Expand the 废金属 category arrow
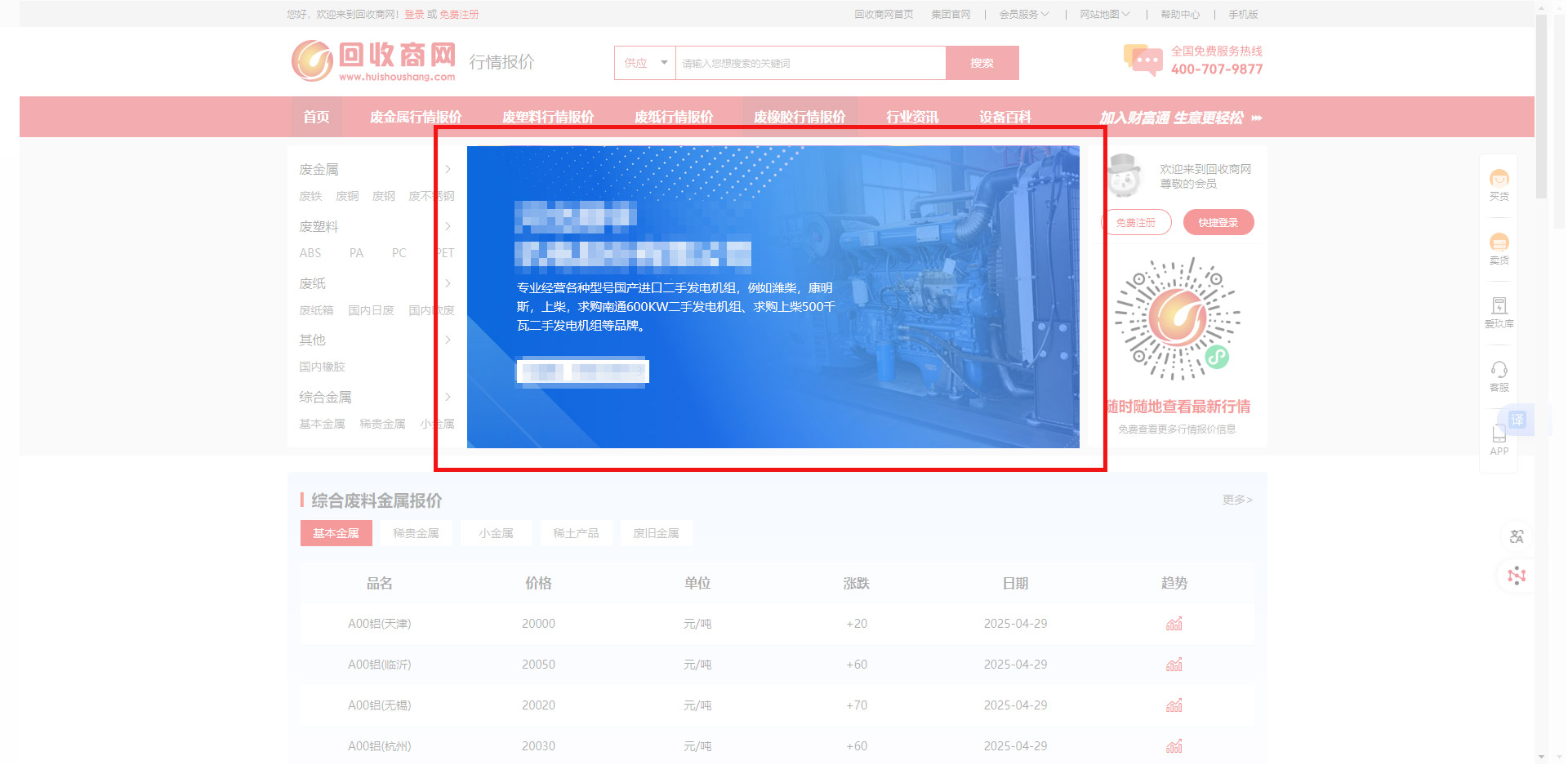The image size is (1568, 765). click(x=448, y=169)
